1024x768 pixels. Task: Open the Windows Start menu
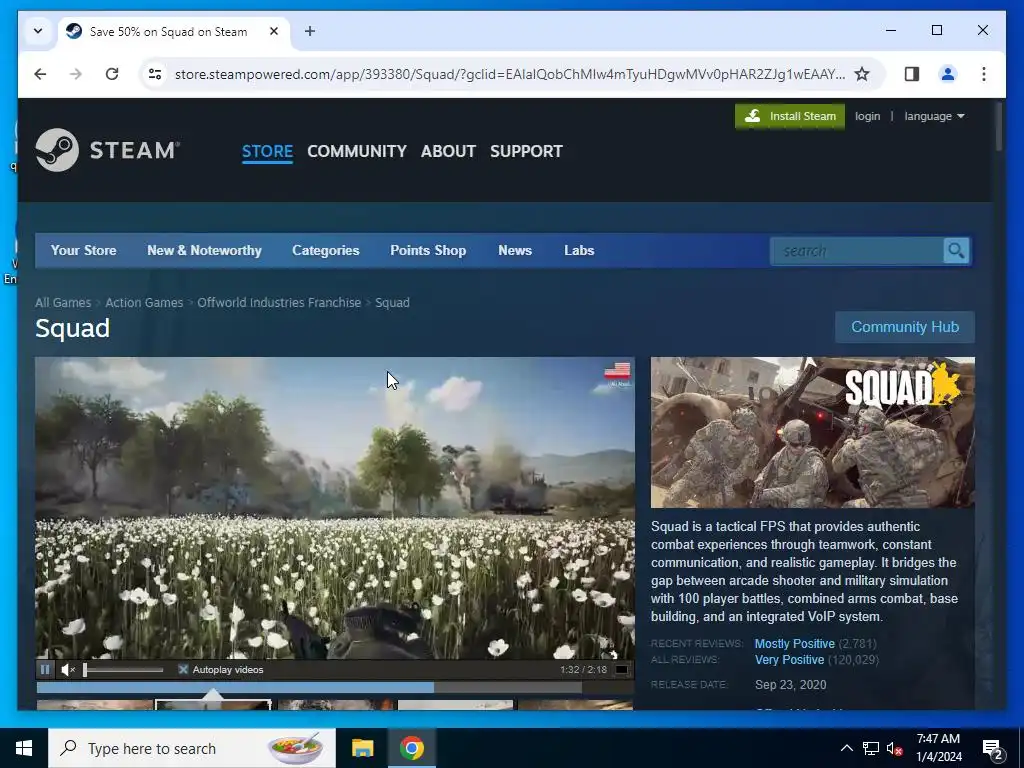[x=24, y=748]
